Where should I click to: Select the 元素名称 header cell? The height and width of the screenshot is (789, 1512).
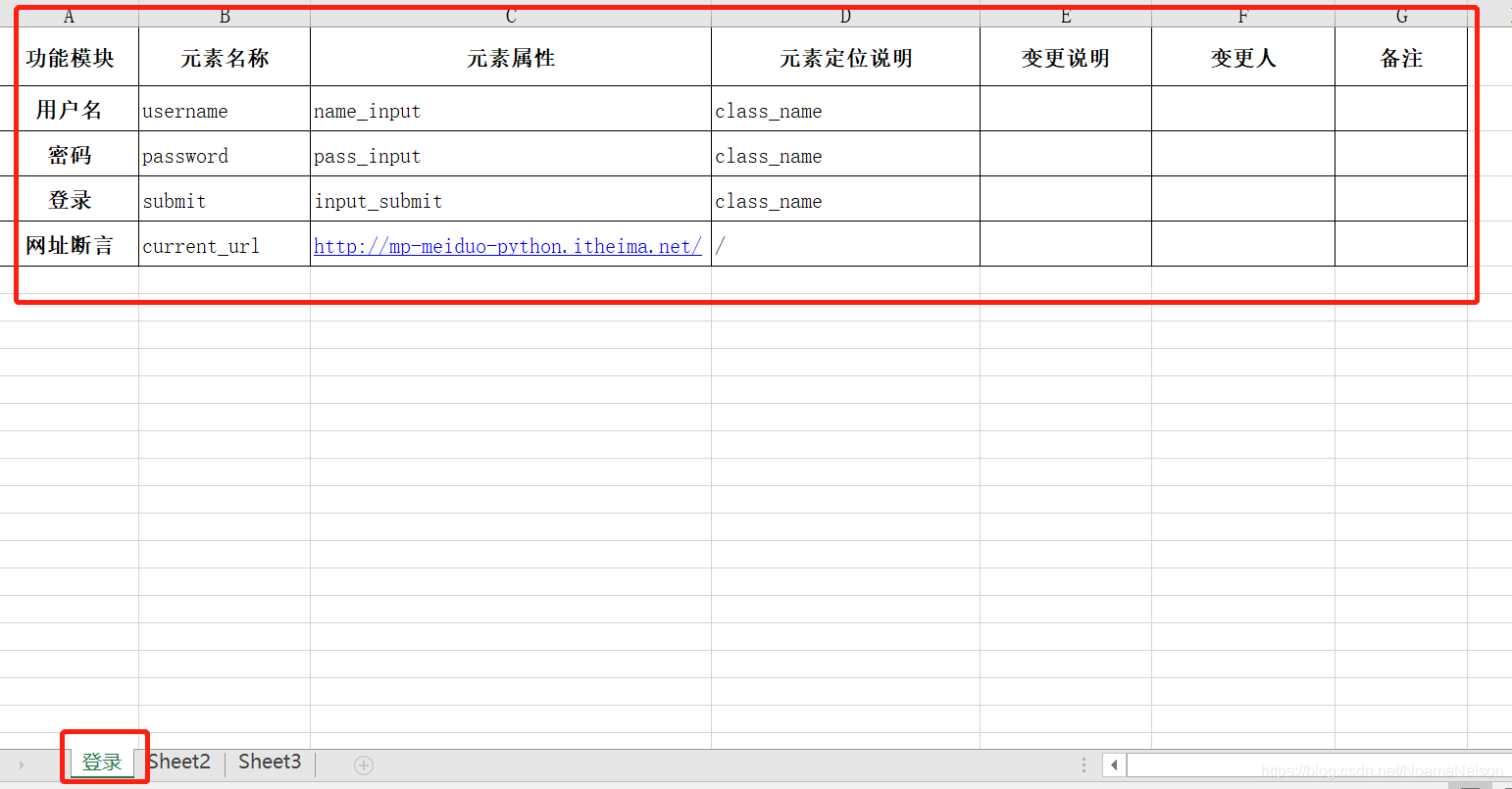[225, 57]
